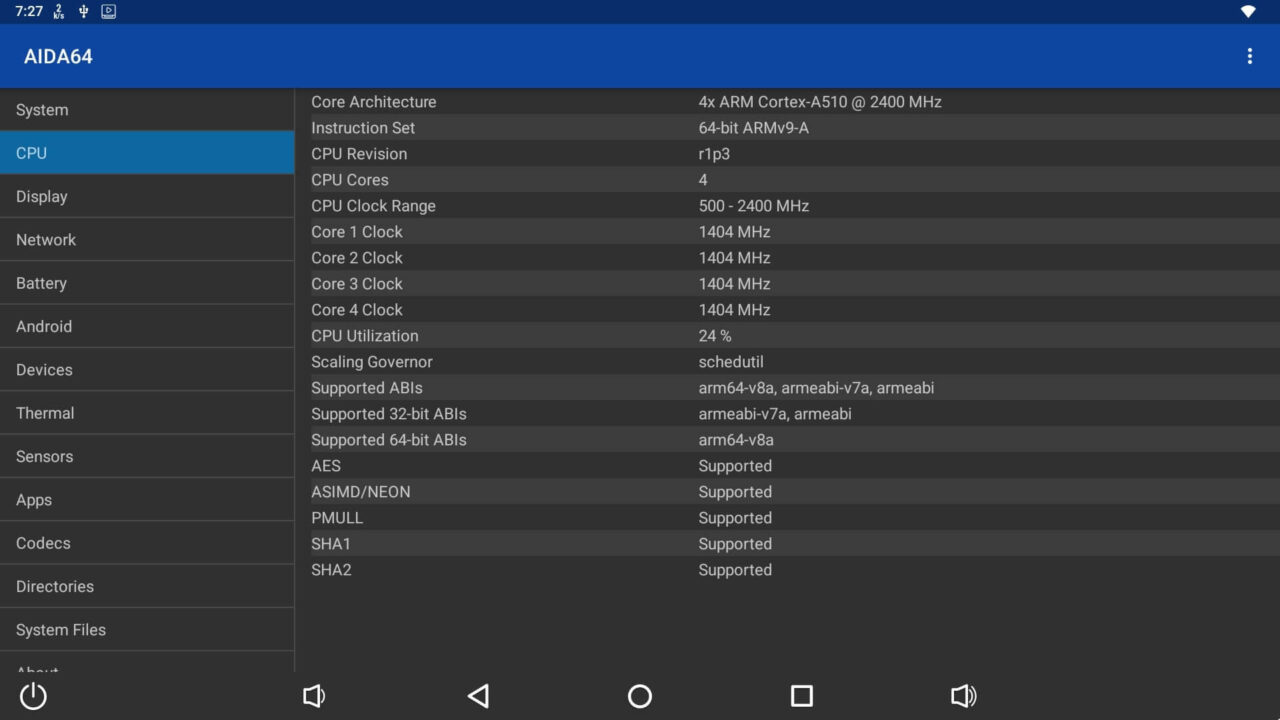
Task: Open System Files in the sidebar
Action: point(147,630)
